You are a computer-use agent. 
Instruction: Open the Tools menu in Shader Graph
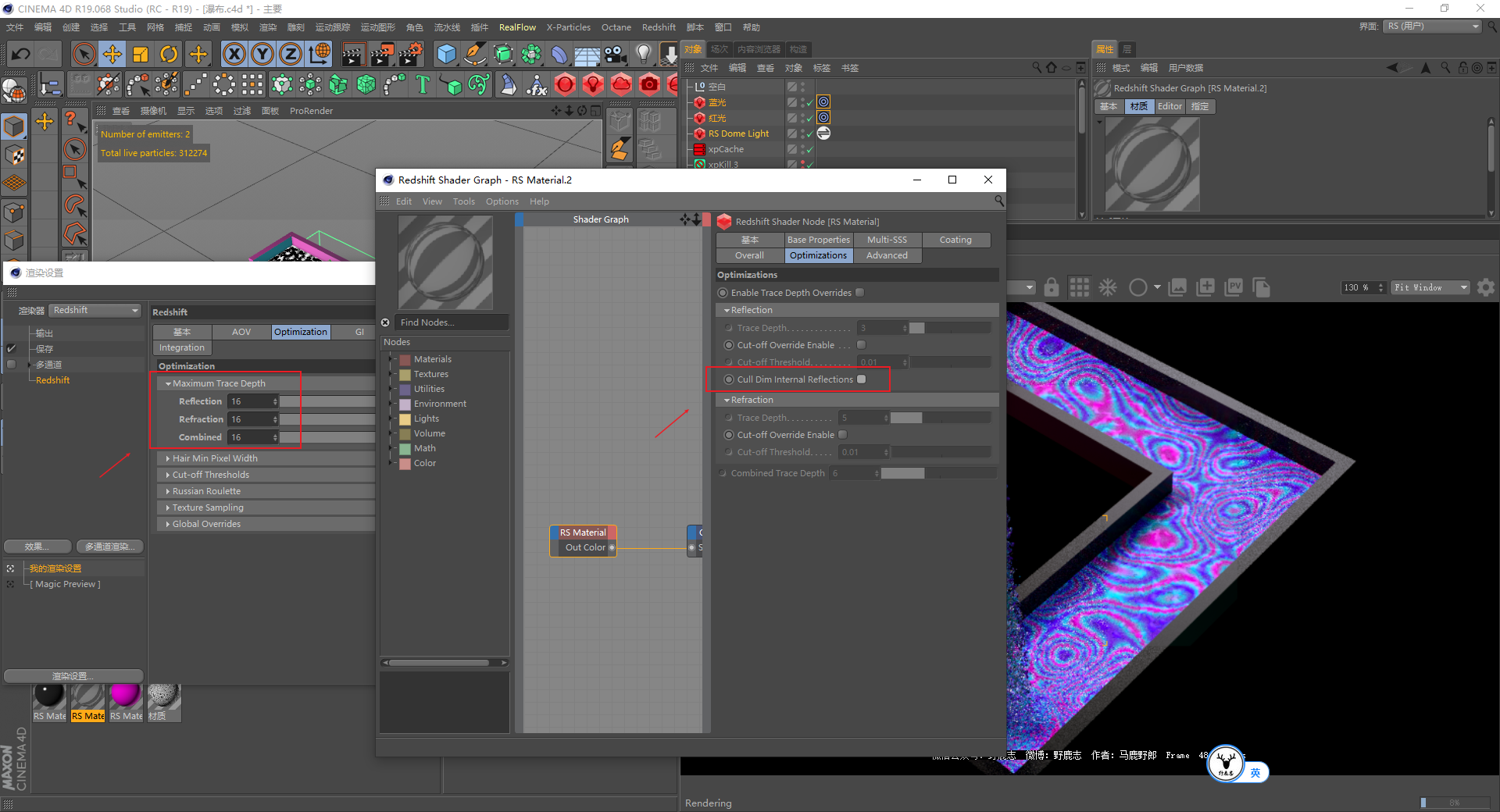coord(463,201)
